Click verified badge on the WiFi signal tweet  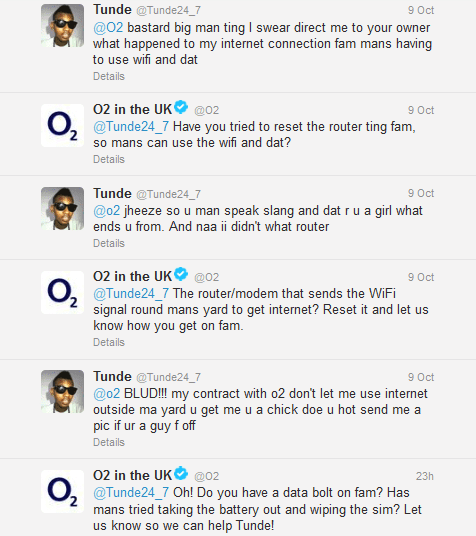click(181, 274)
